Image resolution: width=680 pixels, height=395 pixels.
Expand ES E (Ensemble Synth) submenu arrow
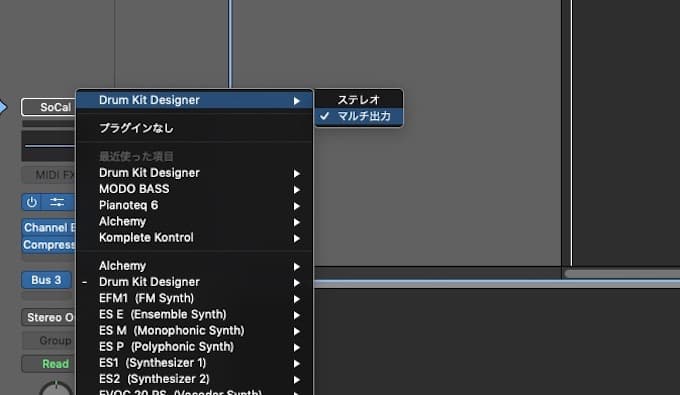[x=297, y=315]
